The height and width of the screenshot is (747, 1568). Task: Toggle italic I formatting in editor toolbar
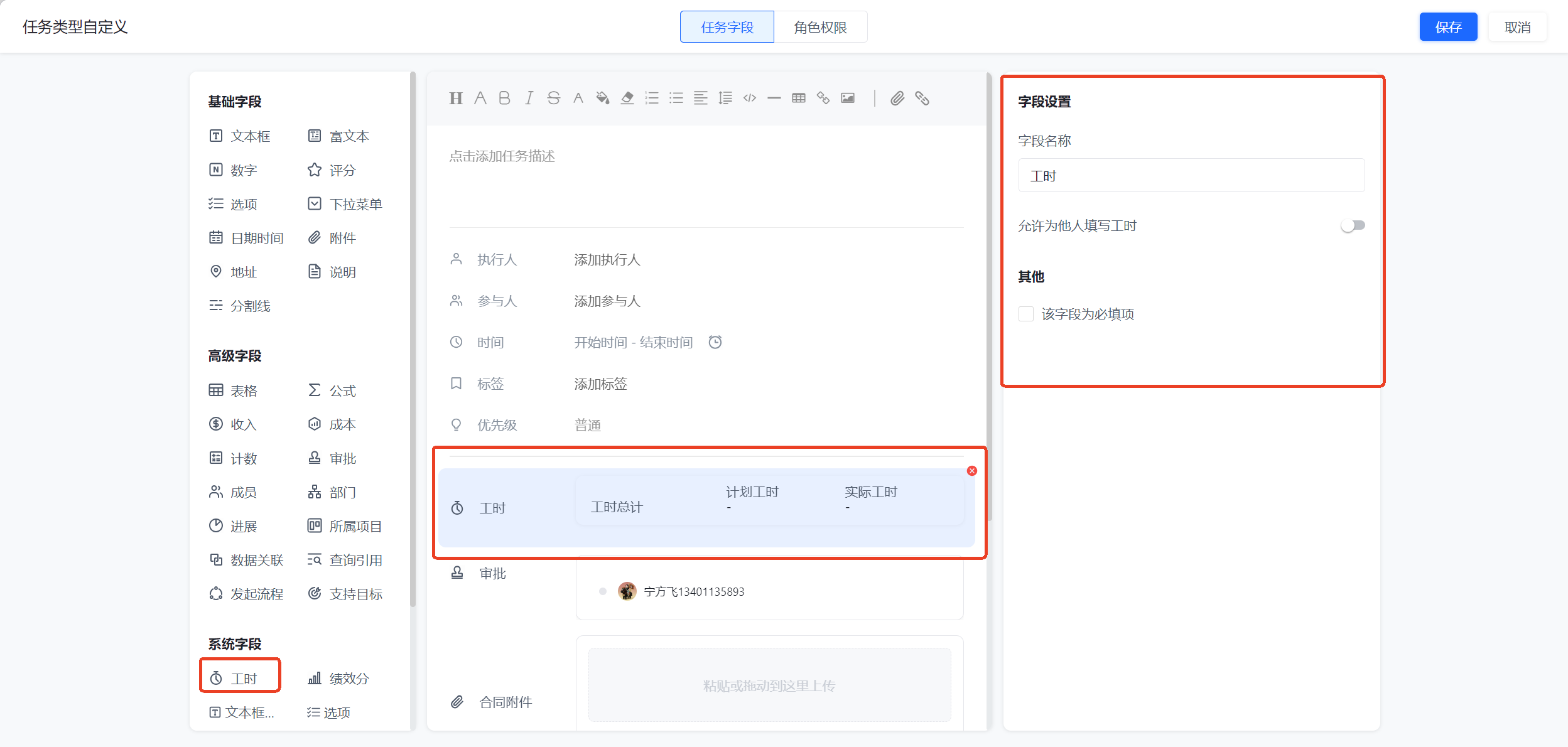(529, 98)
